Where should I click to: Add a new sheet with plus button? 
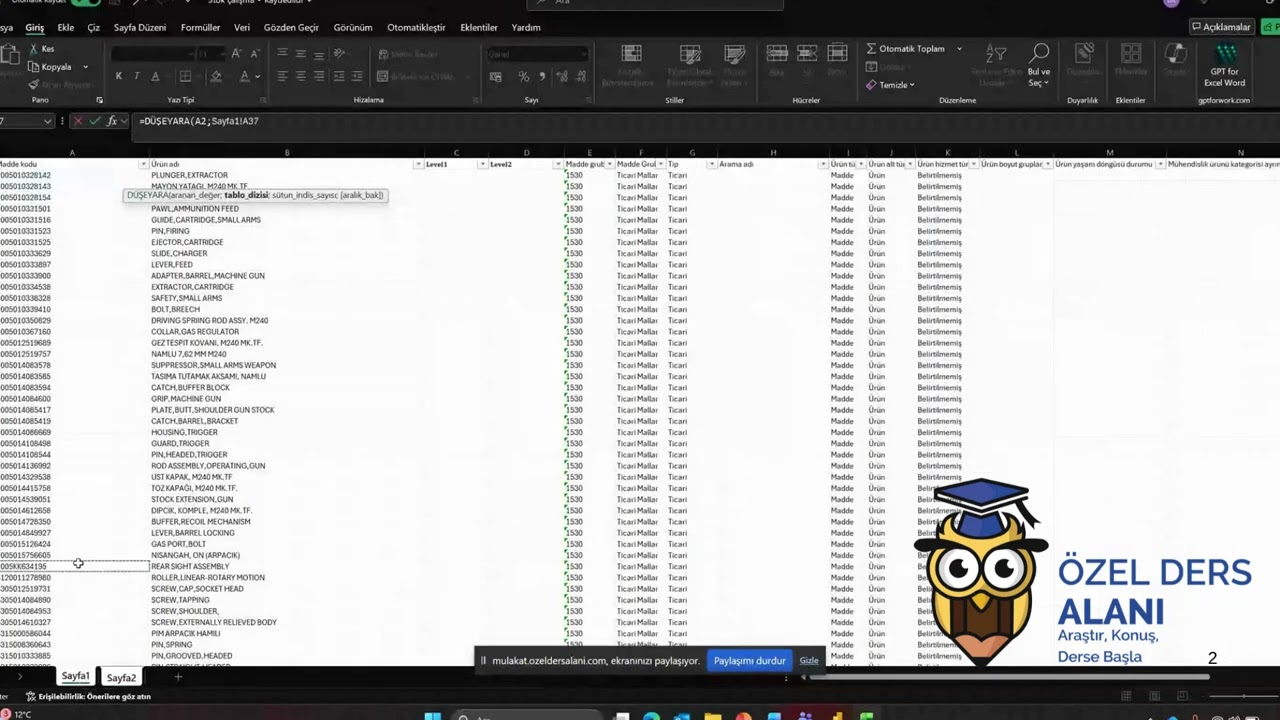click(x=178, y=677)
